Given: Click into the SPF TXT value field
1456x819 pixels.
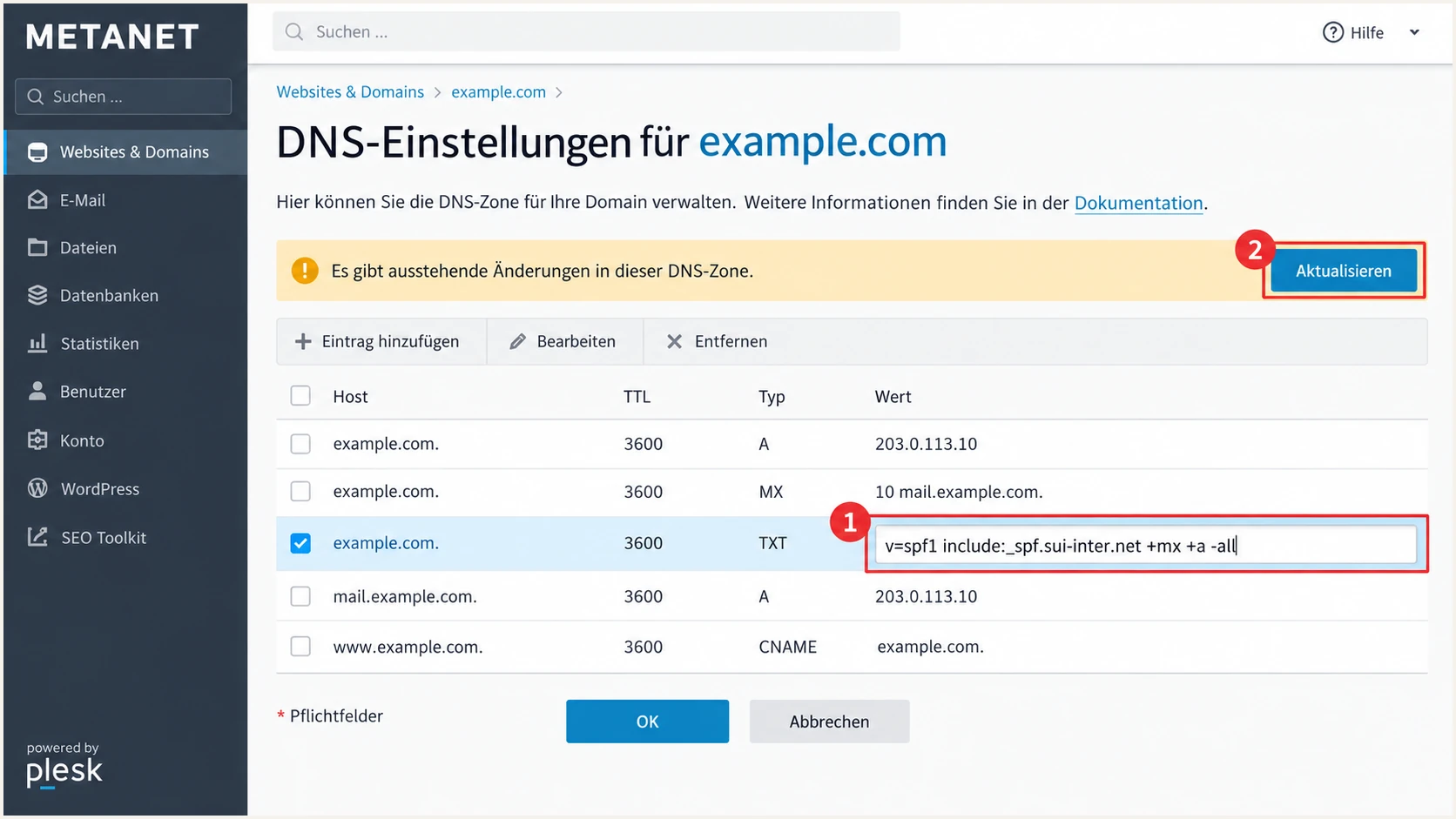Looking at the screenshot, I should pos(1145,546).
